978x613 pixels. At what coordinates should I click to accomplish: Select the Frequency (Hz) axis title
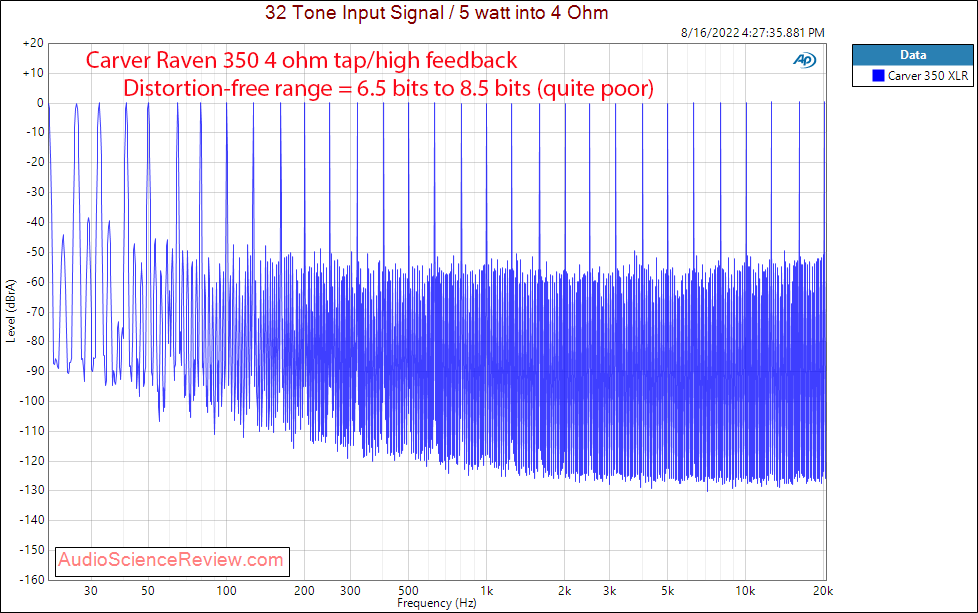pos(437,603)
